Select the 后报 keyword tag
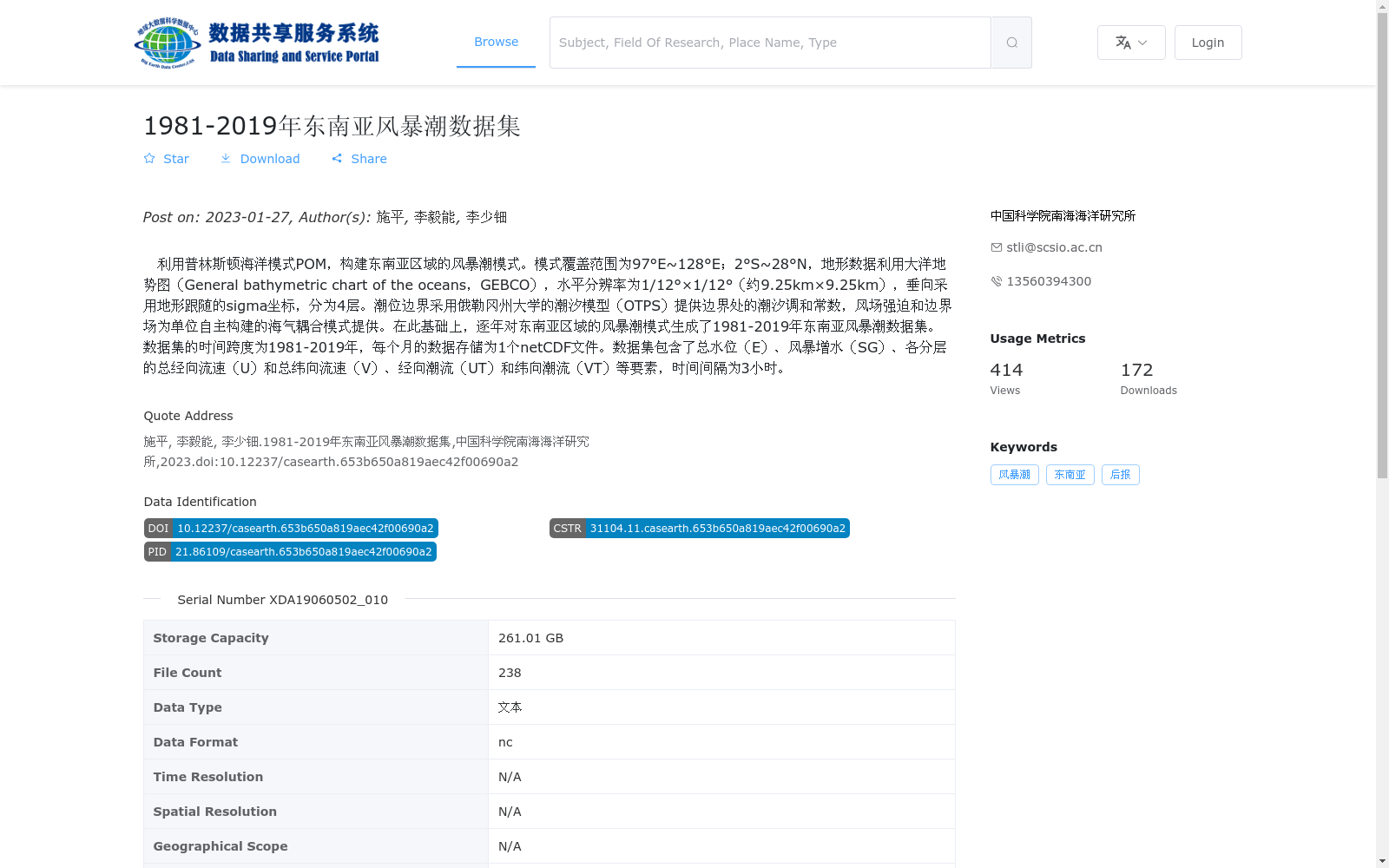The image size is (1389, 868). [x=1120, y=475]
